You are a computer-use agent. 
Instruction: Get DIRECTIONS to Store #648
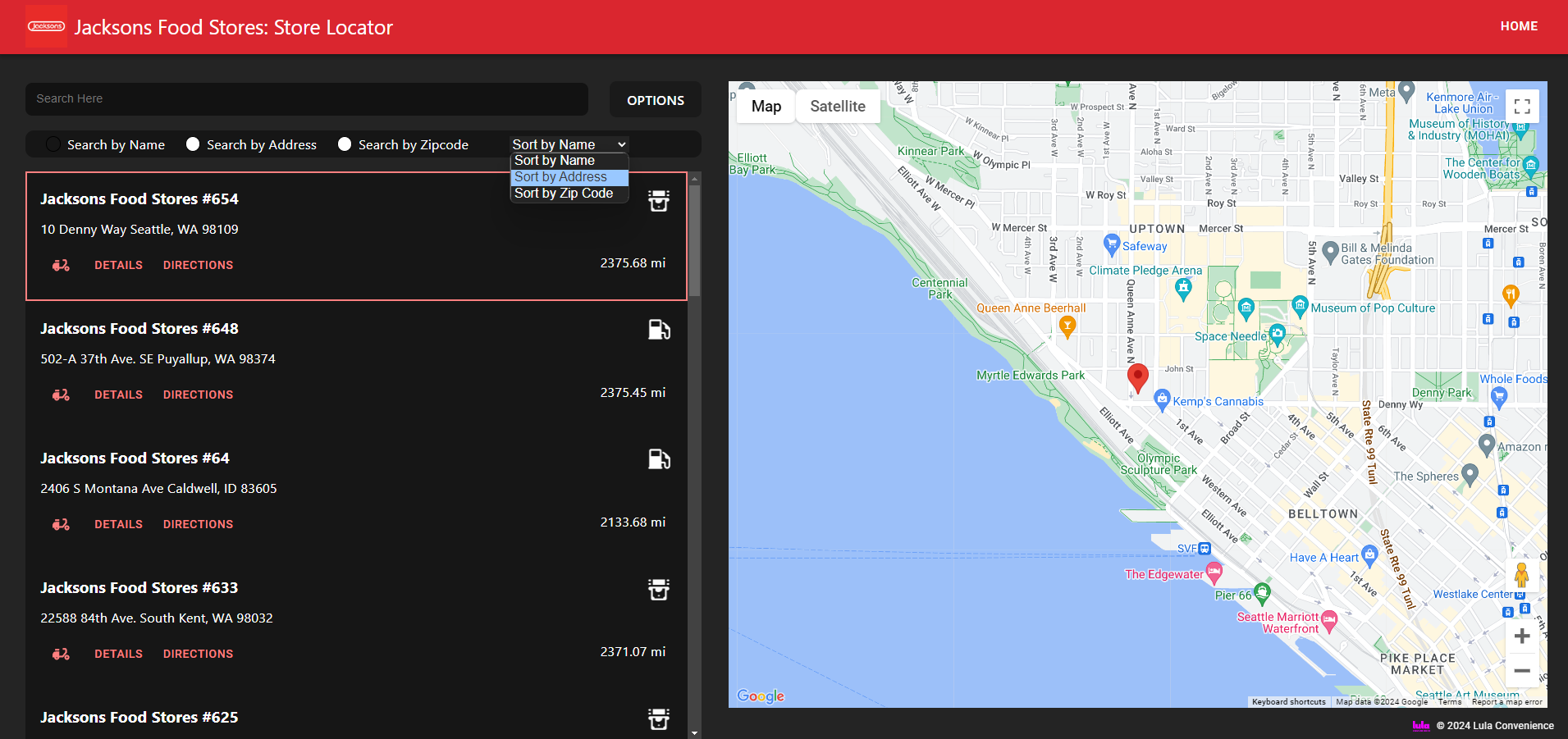(198, 395)
